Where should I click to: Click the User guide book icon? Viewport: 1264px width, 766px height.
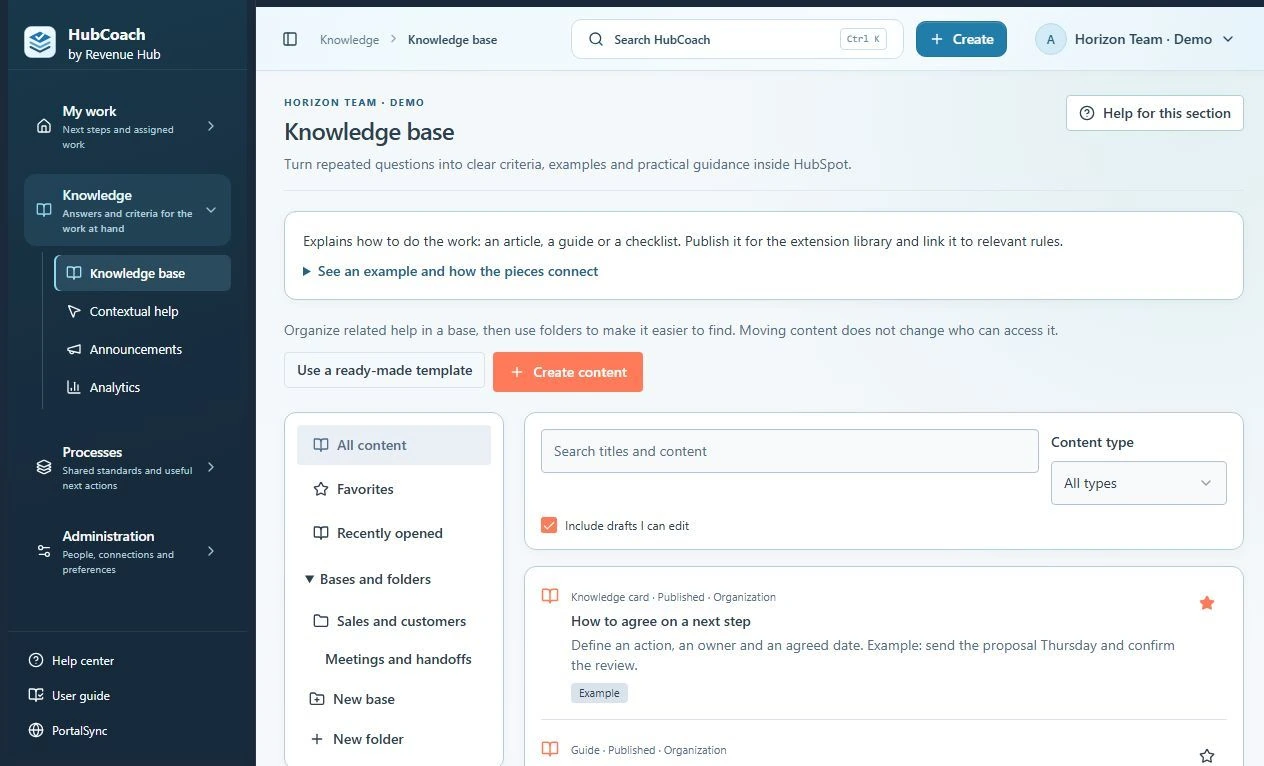point(36,695)
